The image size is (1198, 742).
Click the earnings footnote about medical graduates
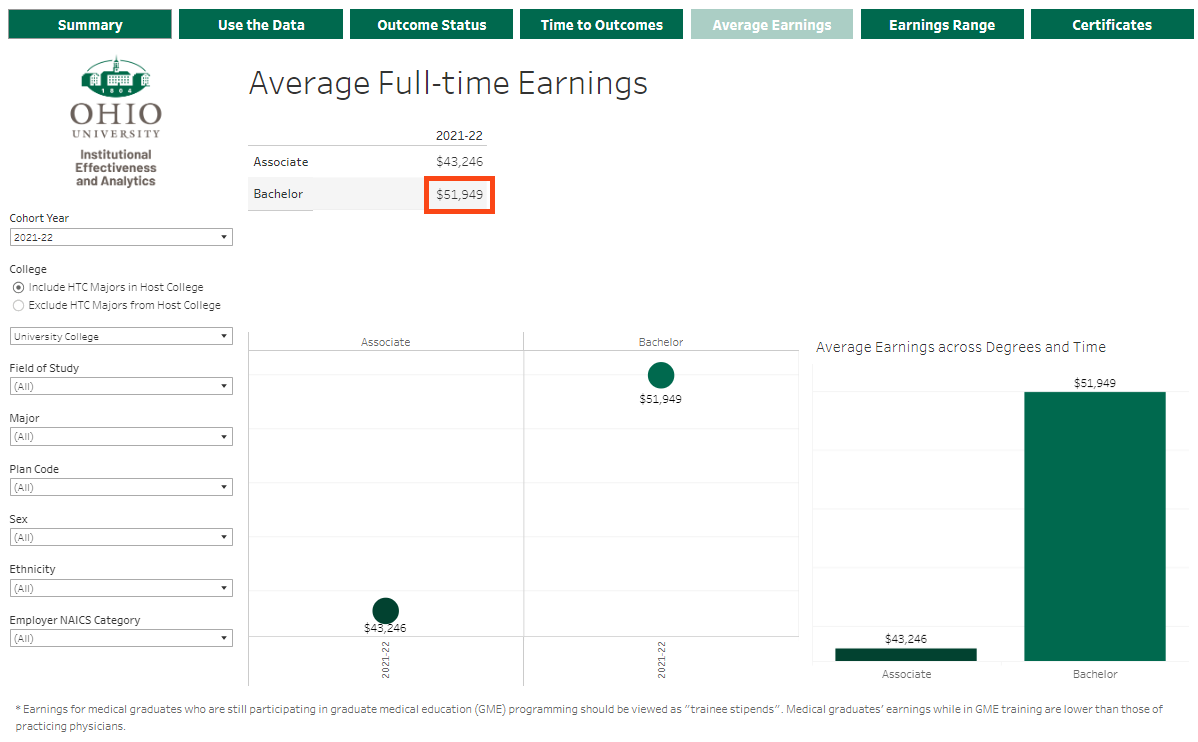click(589, 718)
